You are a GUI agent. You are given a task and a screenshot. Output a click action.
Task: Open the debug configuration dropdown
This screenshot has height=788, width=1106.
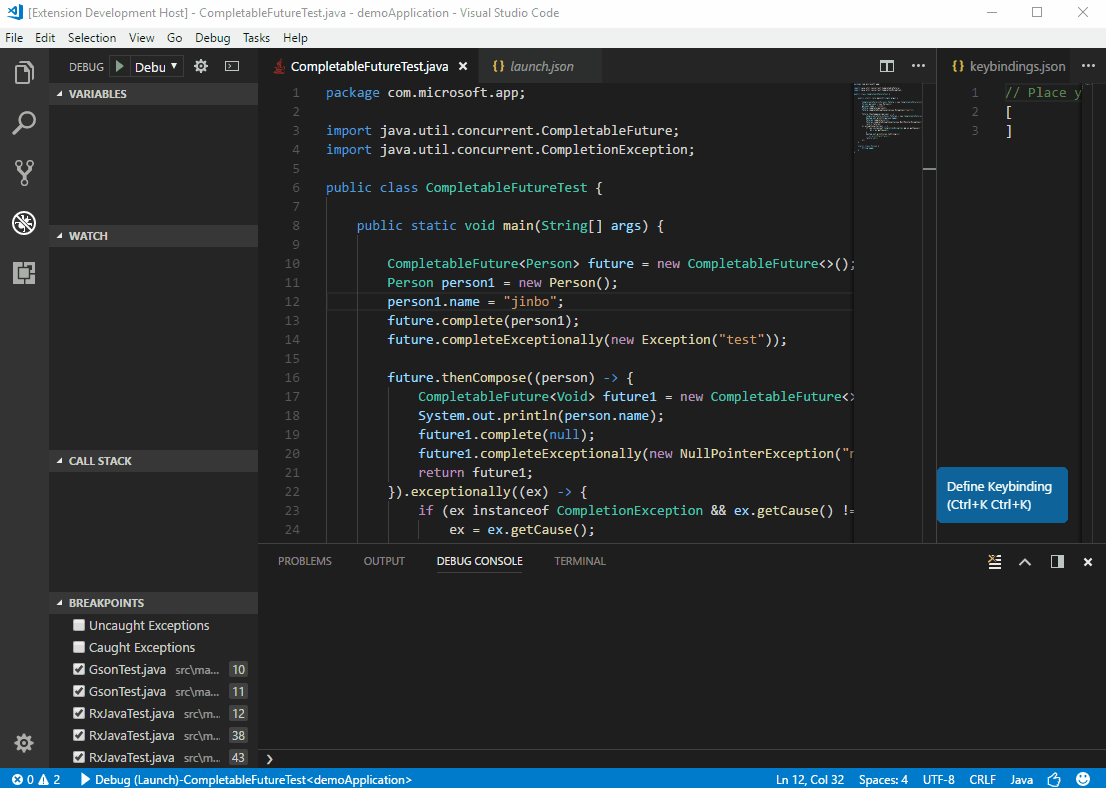coord(155,66)
